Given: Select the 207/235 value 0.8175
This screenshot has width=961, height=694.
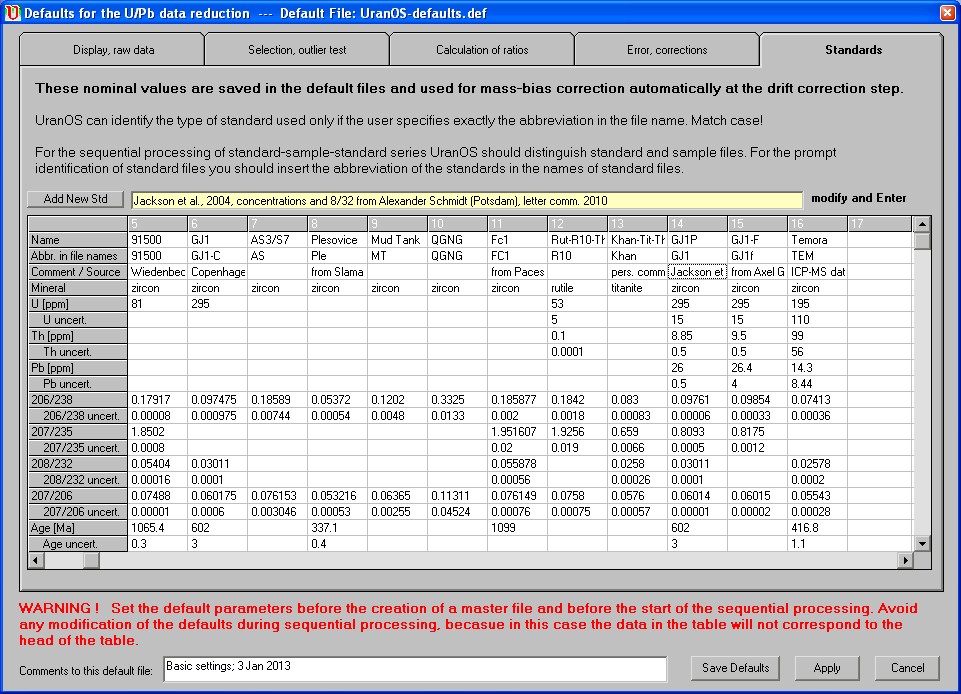Looking at the screenshot, I should point(758,432).
